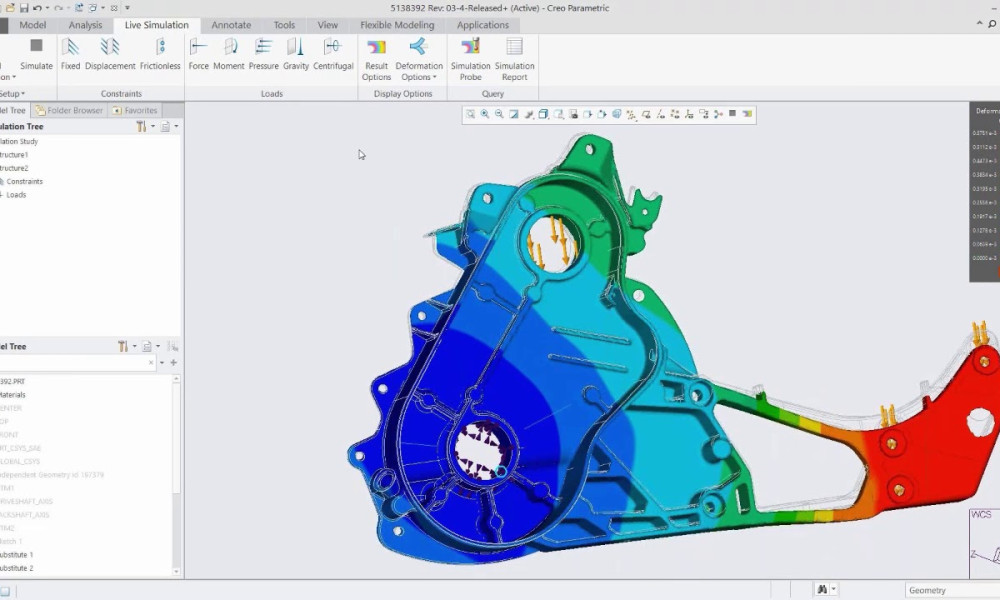Toggle datum axis display in graphics toolbar

point(660,114)
